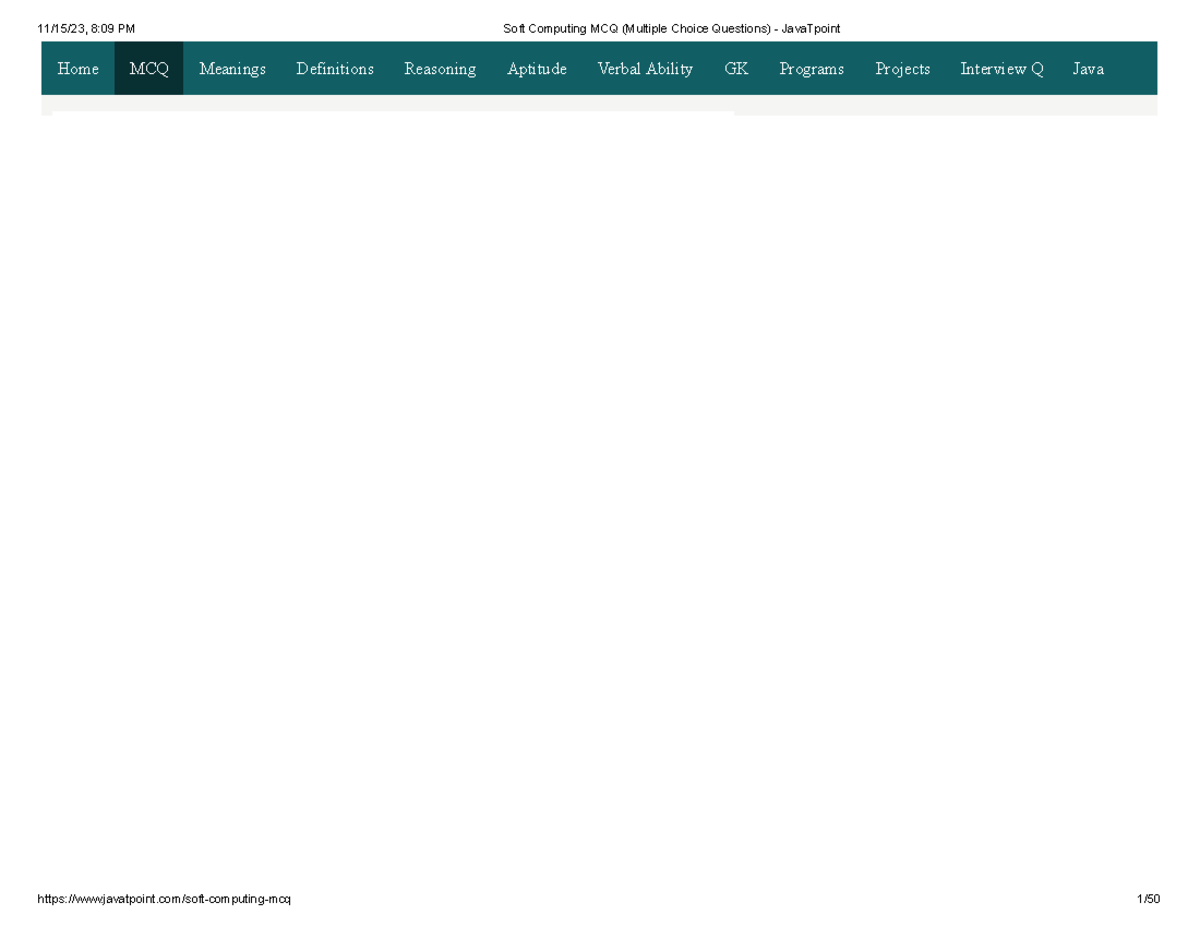Image resolution: width=1200 pixels, height=927 pixels.
Task: Click the javatpoint.com/soft-computing-mcq URL
Action: 164,898
